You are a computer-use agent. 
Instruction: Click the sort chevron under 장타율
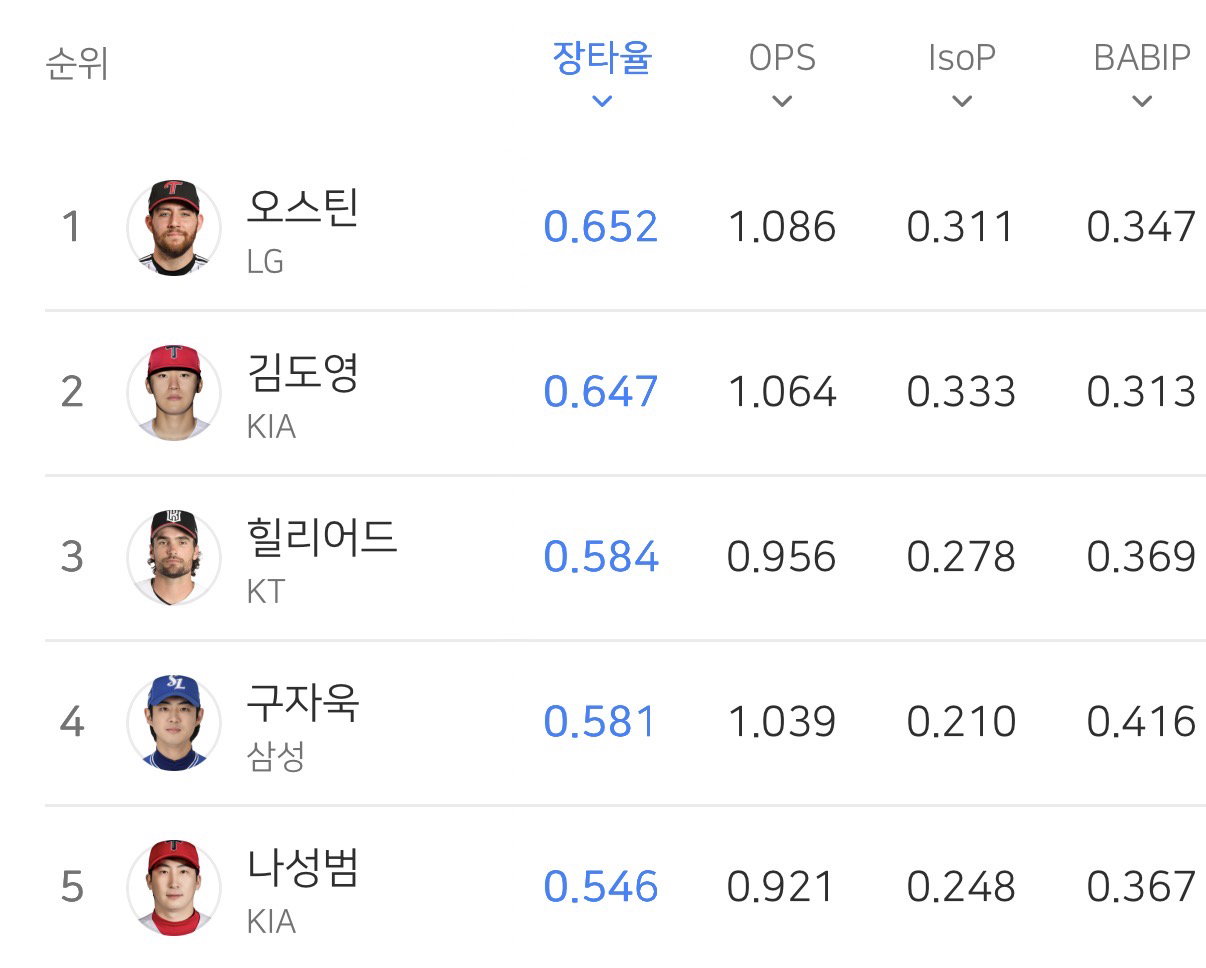[x=602, y=101]
